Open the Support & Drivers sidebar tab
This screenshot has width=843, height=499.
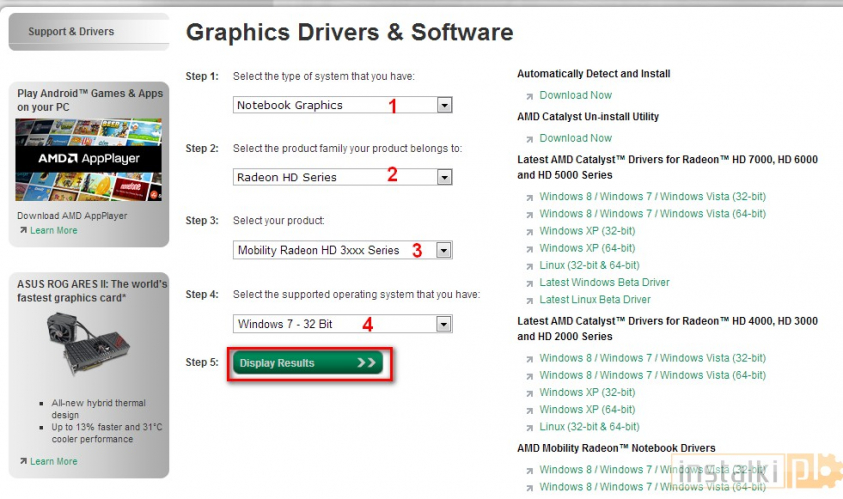click(89, 32)
